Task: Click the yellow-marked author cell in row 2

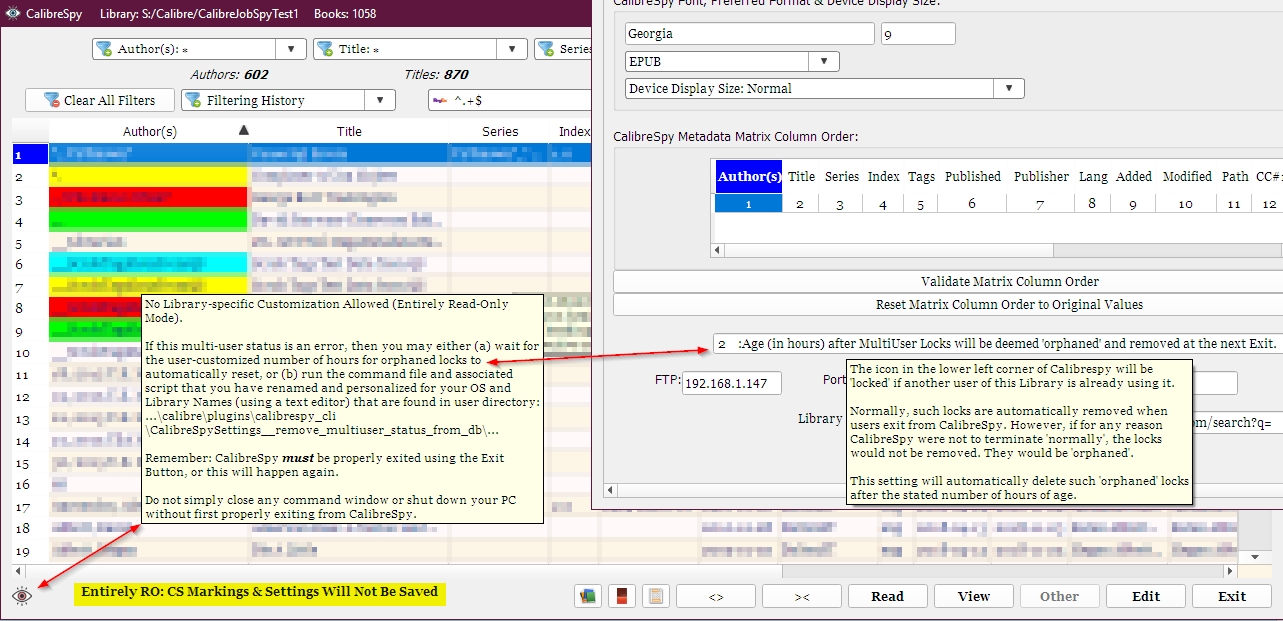Action: coord(149,176)
